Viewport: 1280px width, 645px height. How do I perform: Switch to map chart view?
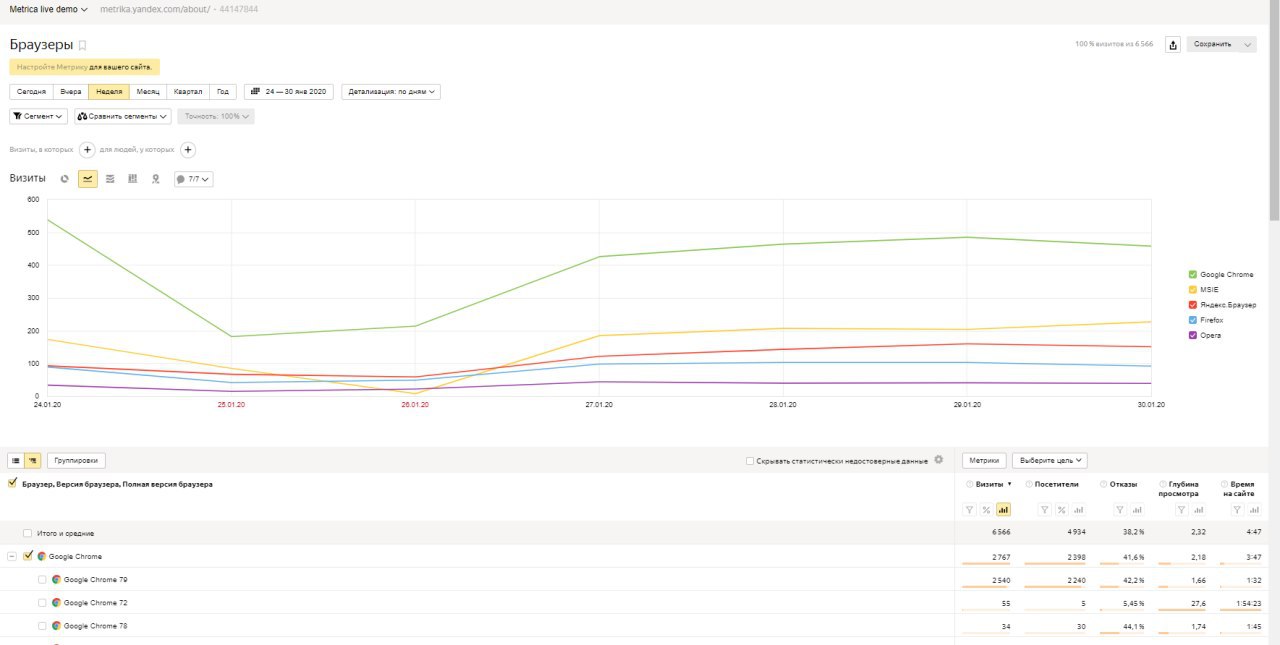tap(155, 179)
